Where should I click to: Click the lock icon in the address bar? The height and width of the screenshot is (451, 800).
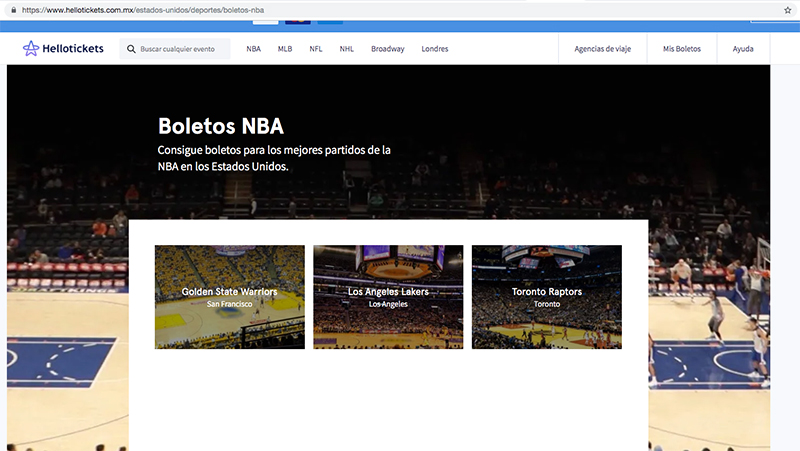pos(14,10)
